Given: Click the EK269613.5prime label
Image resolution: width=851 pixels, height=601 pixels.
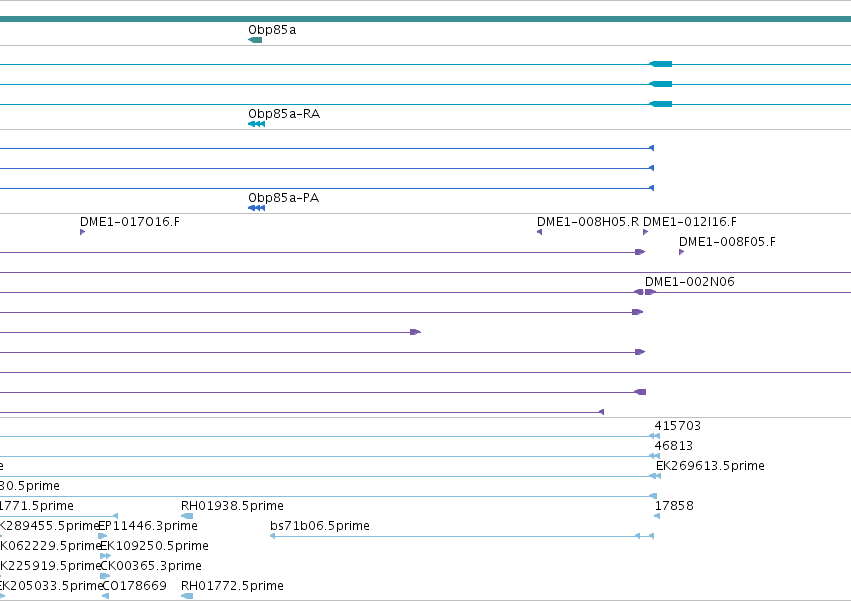Looking at the screenshot, I should (x=710, y=466).
